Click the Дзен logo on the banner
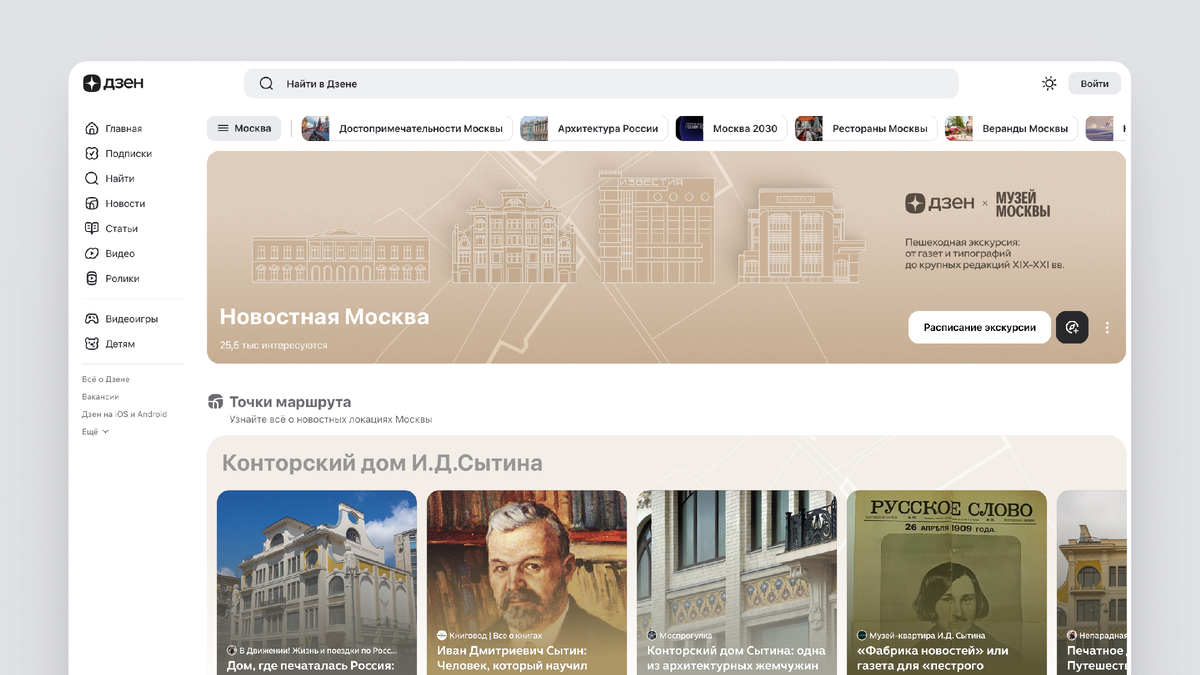The height and width of the screenshot is (675, 1200). click(x=940, y=203)
